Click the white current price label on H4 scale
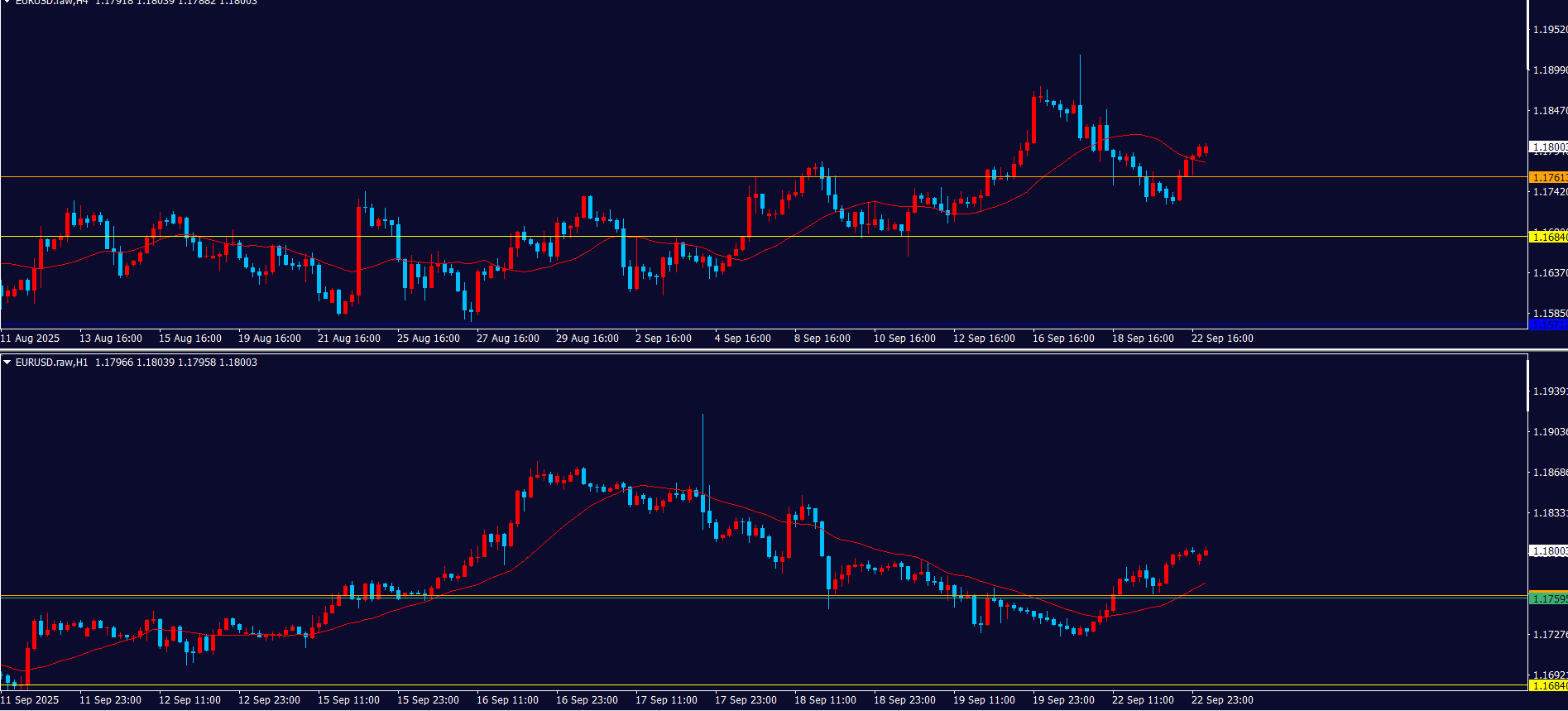This screenshot has height=711, width=1568. tap(1547, 147)
